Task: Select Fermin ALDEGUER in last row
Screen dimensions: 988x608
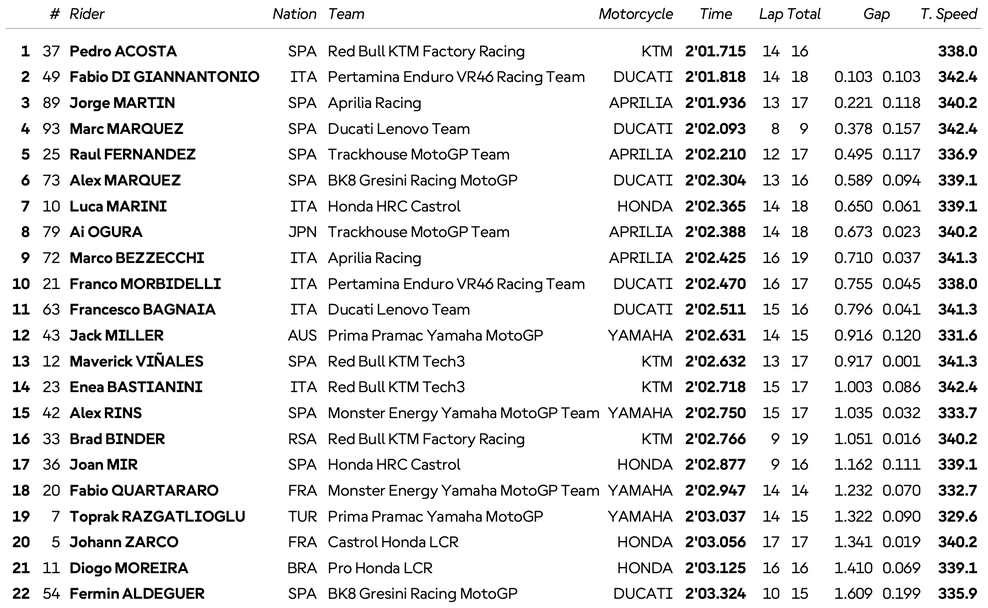Action: (137, 594)
